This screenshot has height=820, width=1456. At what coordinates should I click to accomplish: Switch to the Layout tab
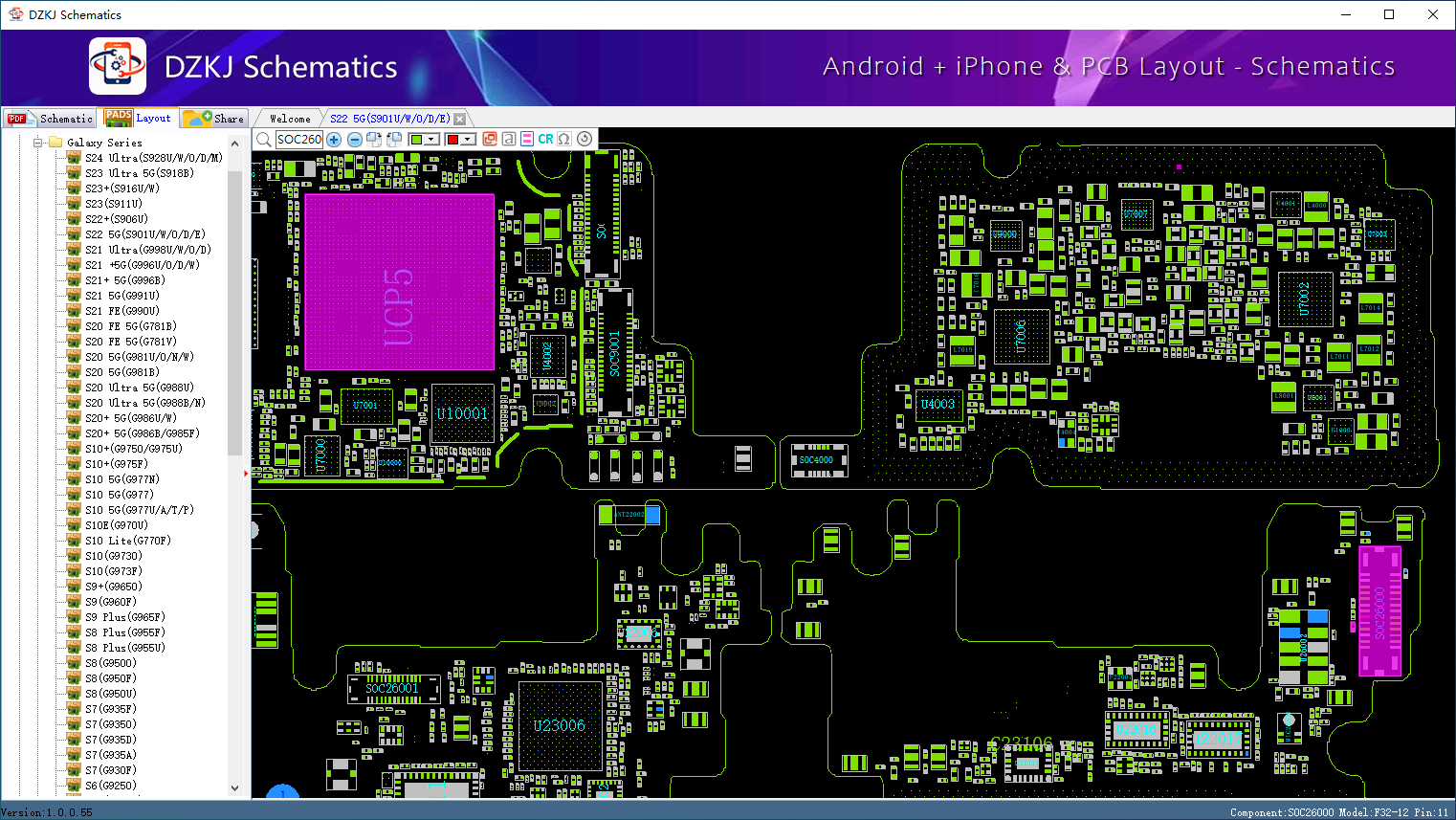click(x=140, y=119)
